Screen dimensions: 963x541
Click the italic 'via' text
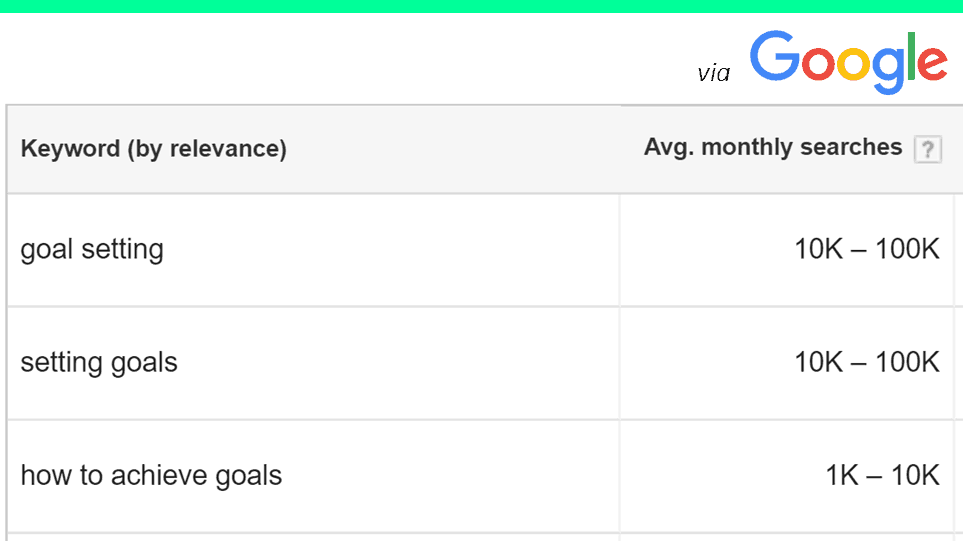(x=714, y=73)
